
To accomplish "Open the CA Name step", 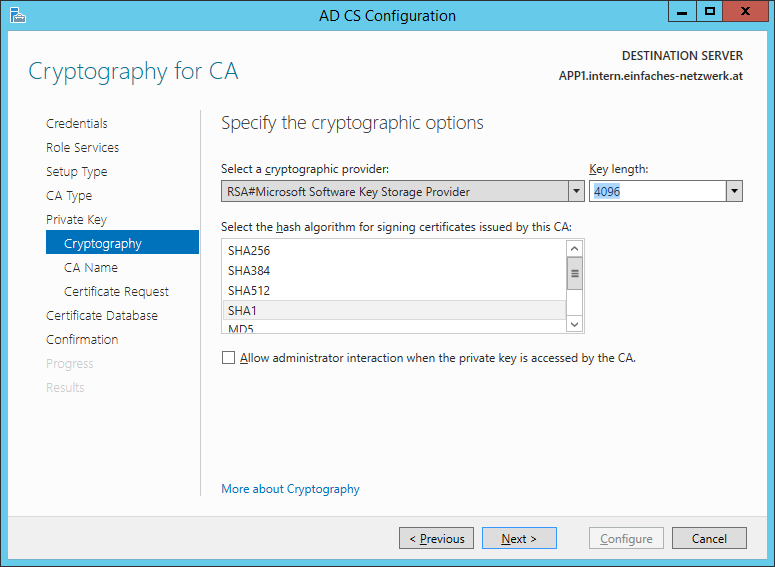I will tap(91, 268).
